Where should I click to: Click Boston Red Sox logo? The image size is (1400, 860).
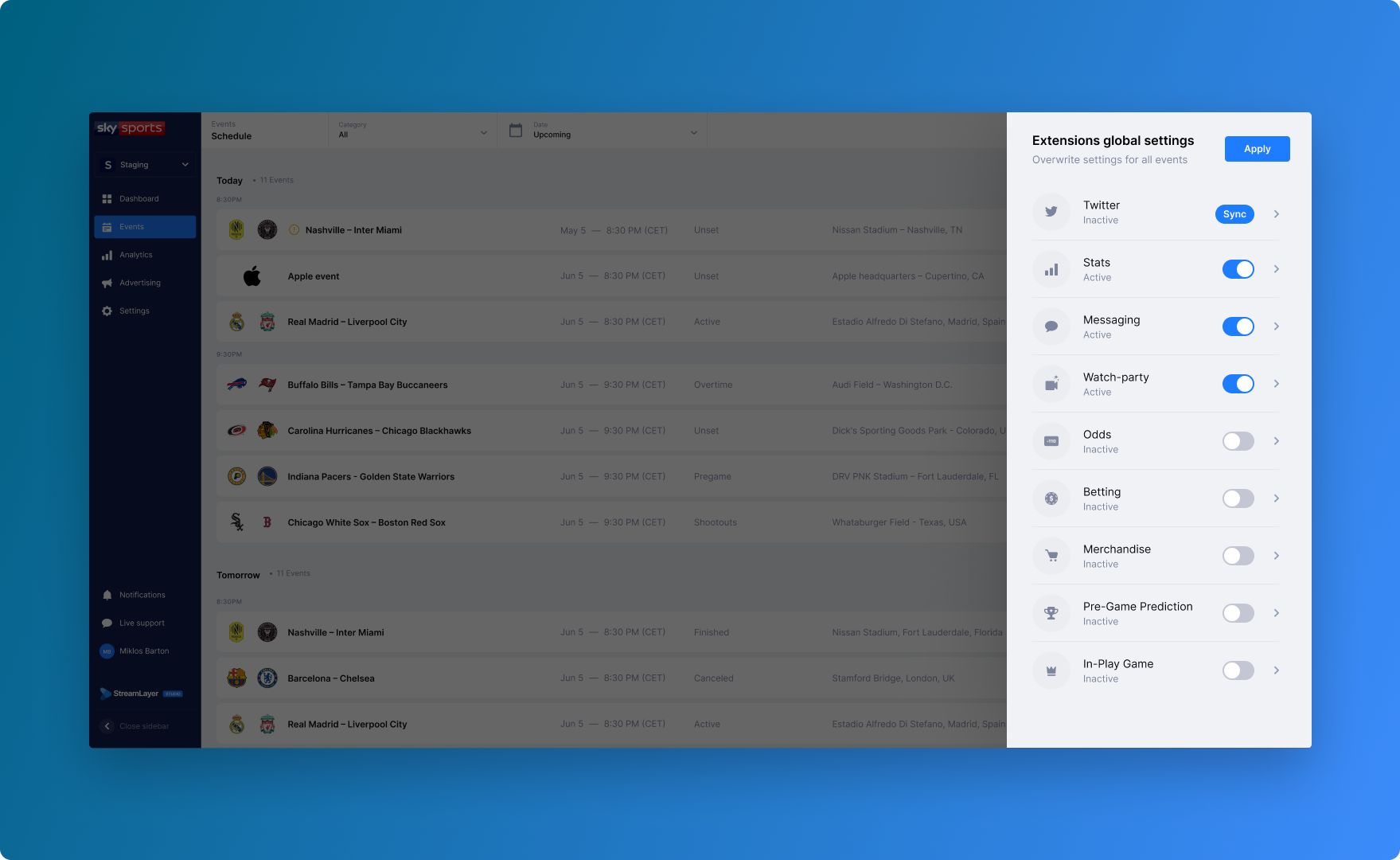pos(267,522)
